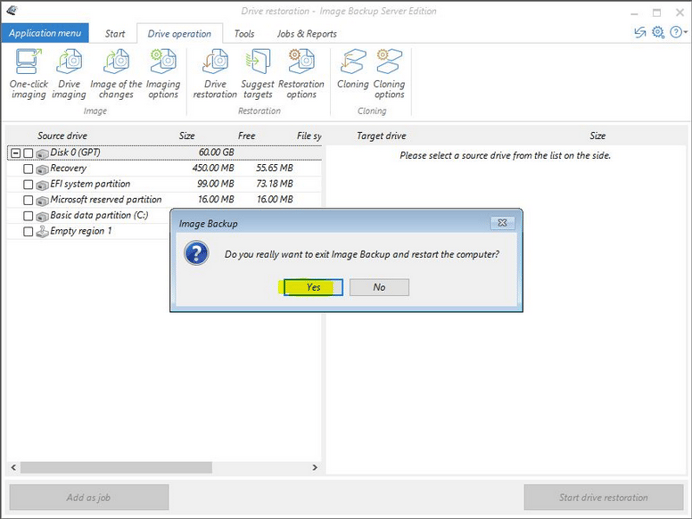
Task: Open Suggest targets
Action: [x=258, y=74]
